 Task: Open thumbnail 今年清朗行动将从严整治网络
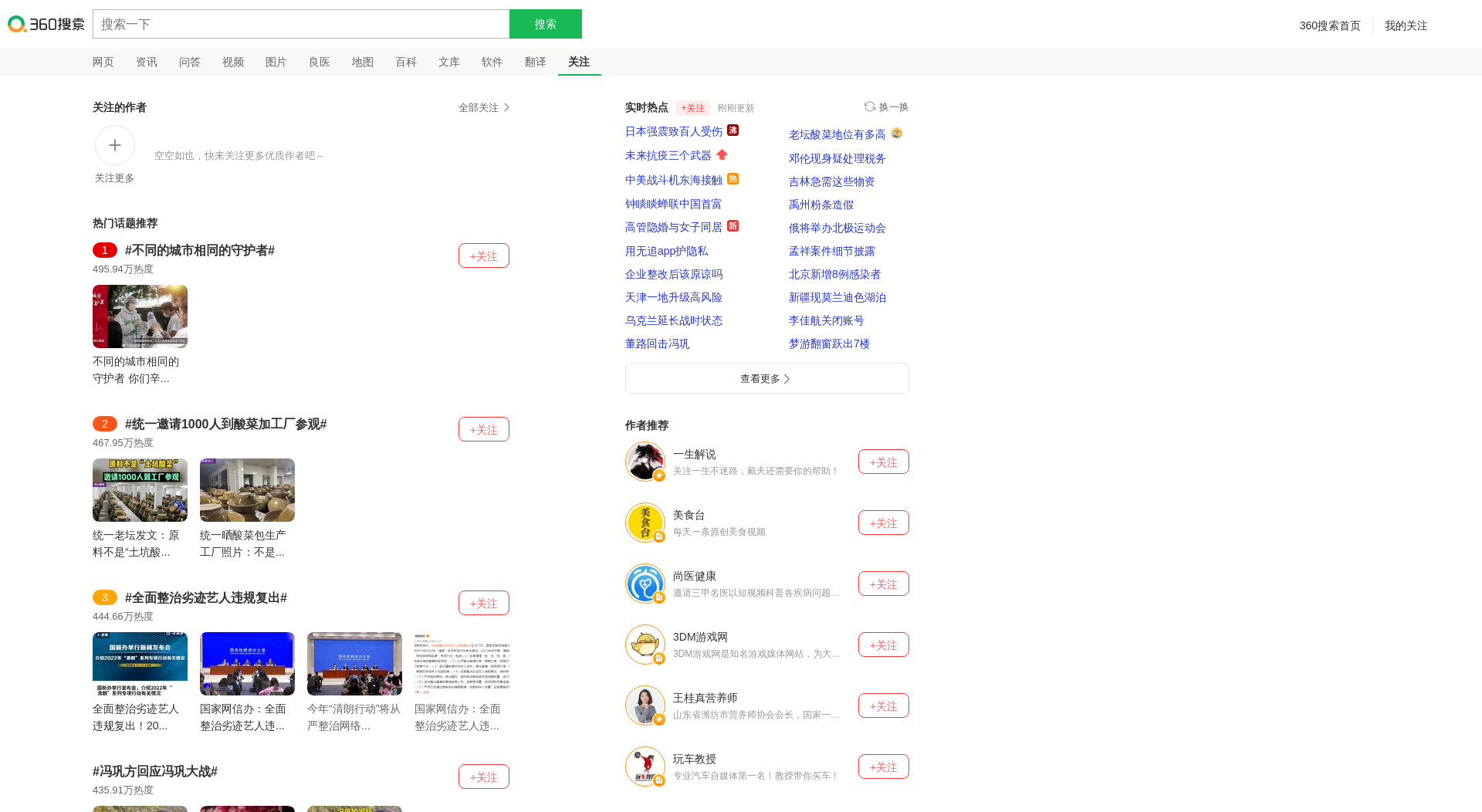pos(354,664)
